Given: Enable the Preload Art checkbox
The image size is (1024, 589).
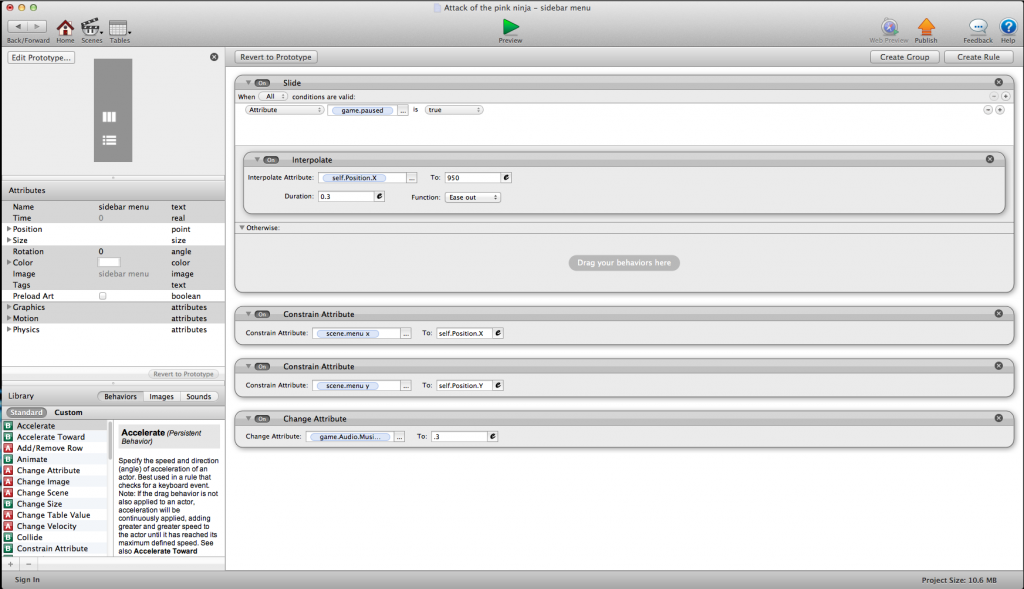Looking at the screenshot, I should pos(102,296).
